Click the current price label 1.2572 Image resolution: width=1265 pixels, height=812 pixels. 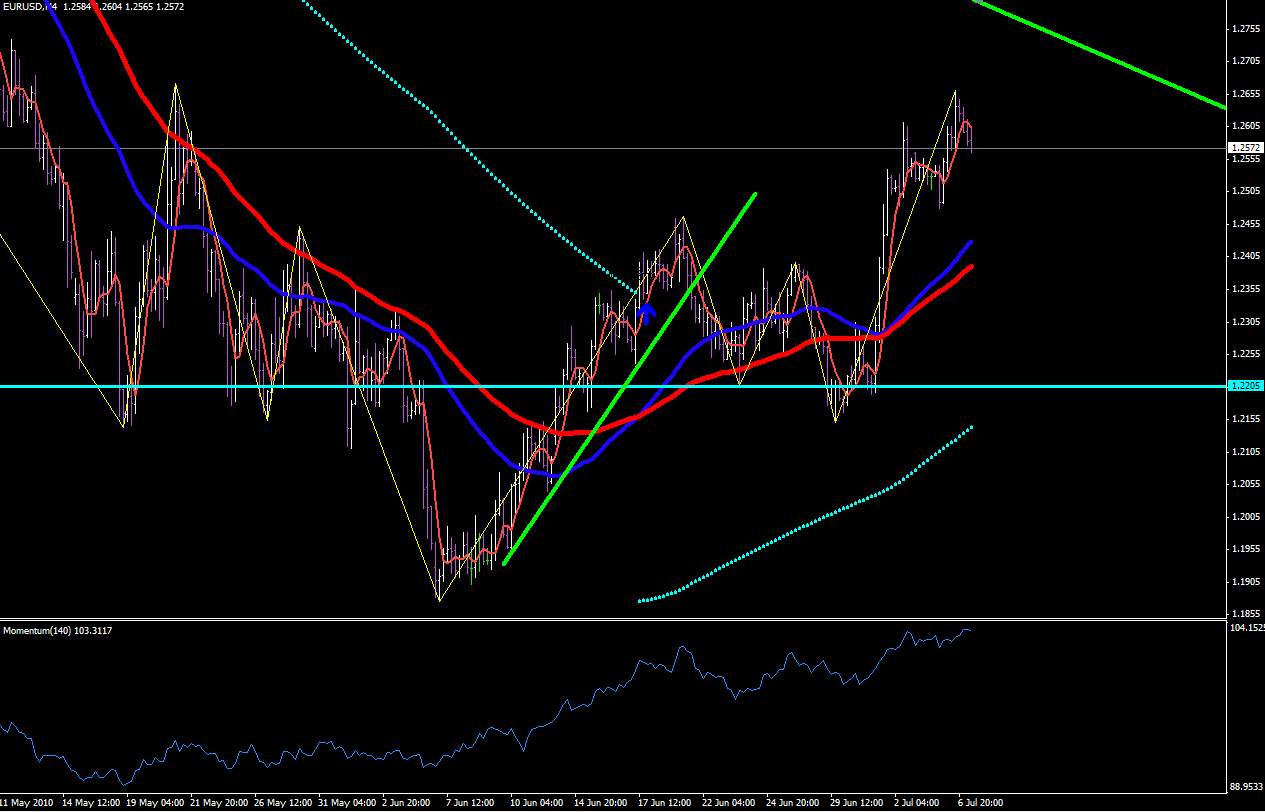pos(1245,148)
